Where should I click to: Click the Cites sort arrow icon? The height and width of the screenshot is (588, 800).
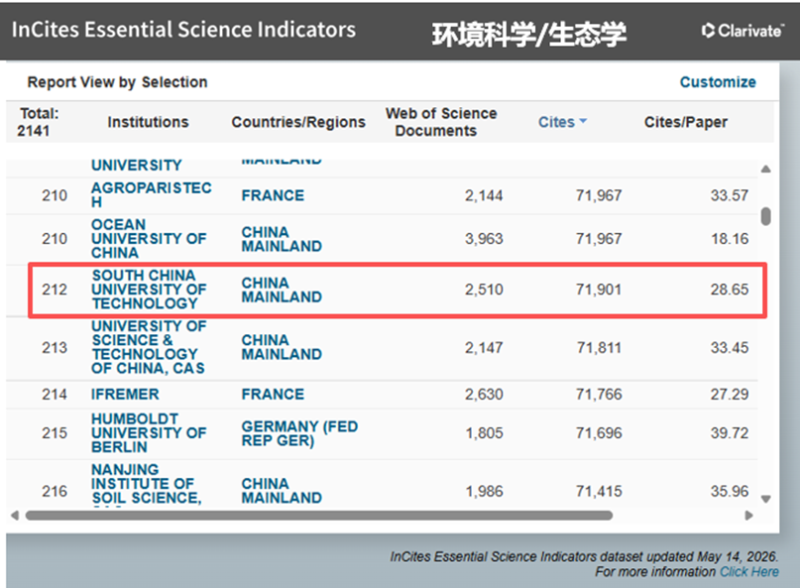[583, 121]
